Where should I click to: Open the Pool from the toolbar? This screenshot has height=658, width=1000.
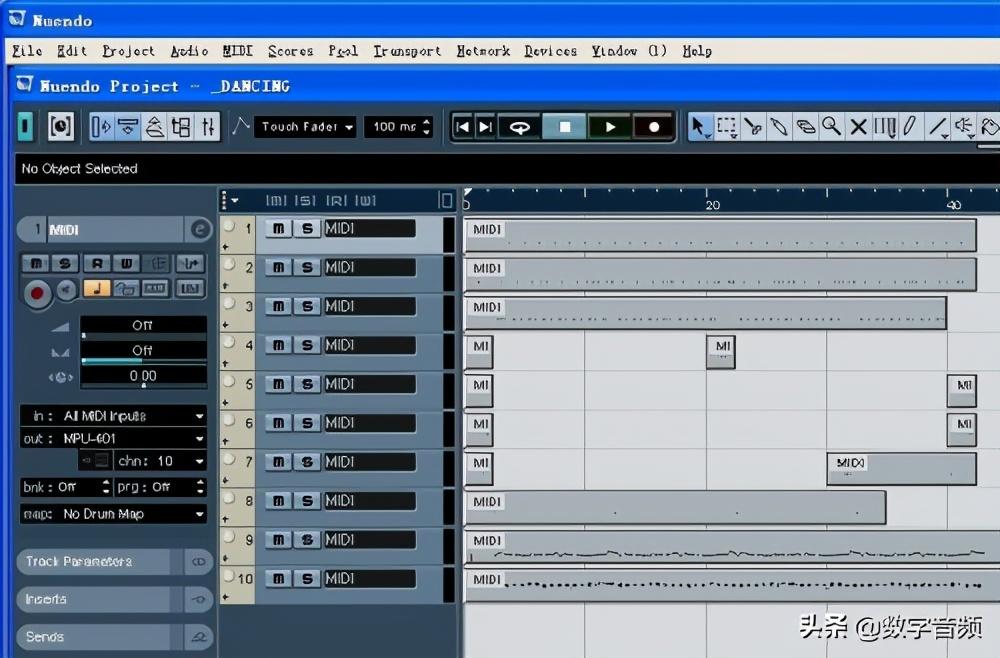(181, 126)
